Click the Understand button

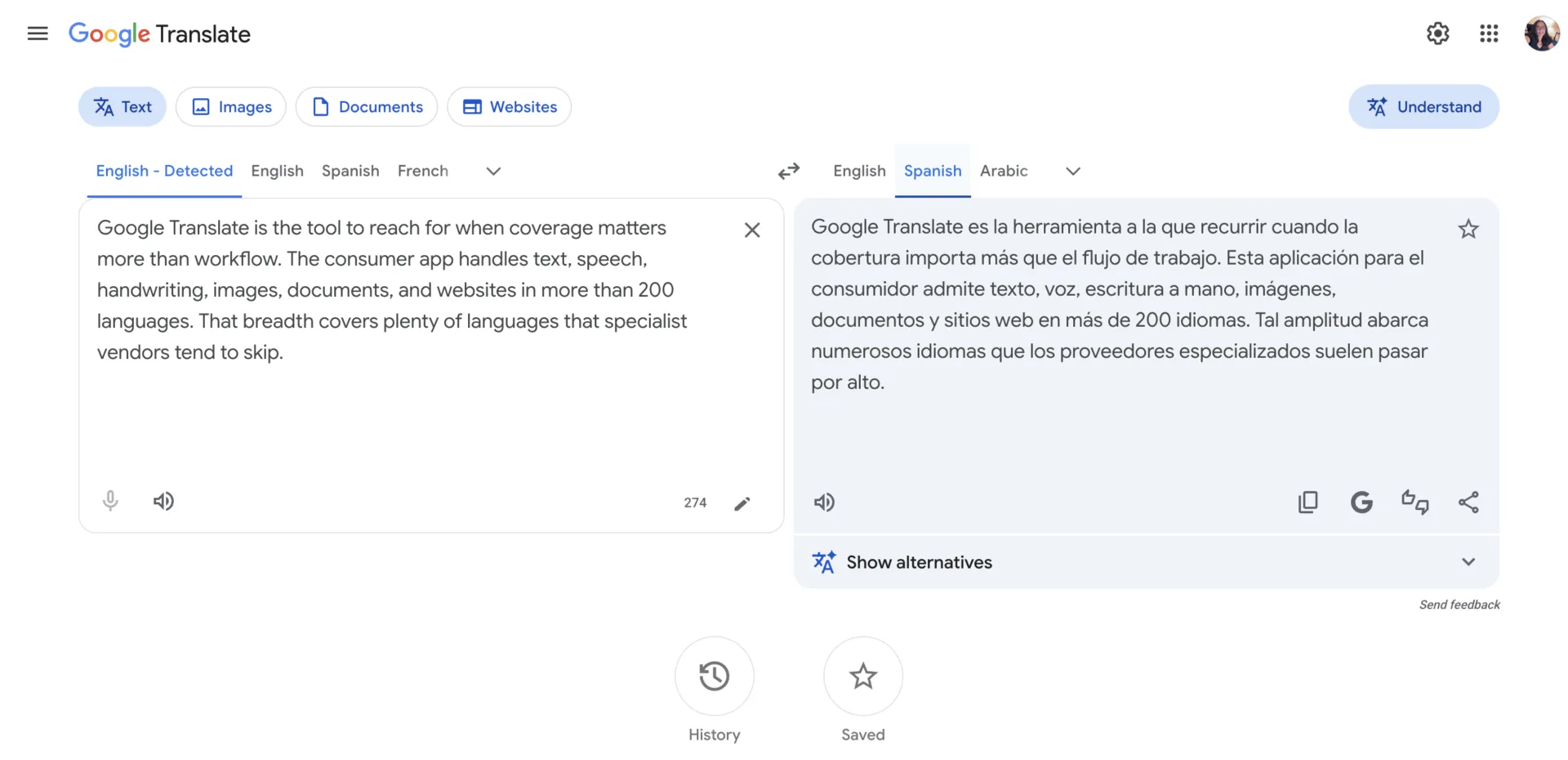pyautogui.click(x=1423, y=107)
